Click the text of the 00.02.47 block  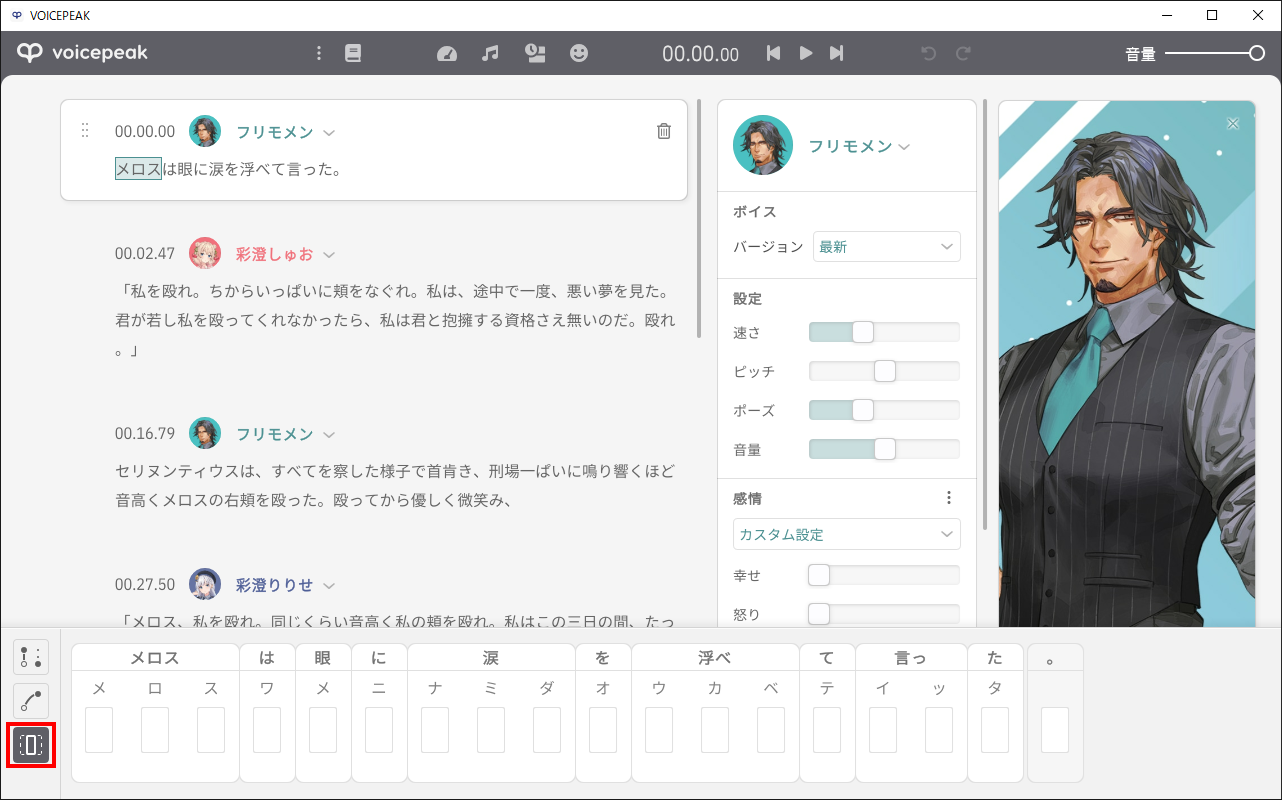pyautogui.click(x=396, y=322)
